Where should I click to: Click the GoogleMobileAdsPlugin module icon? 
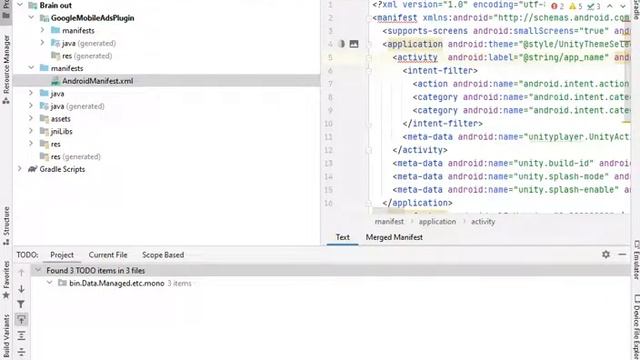pyautogui.click(x=44, y=18)
